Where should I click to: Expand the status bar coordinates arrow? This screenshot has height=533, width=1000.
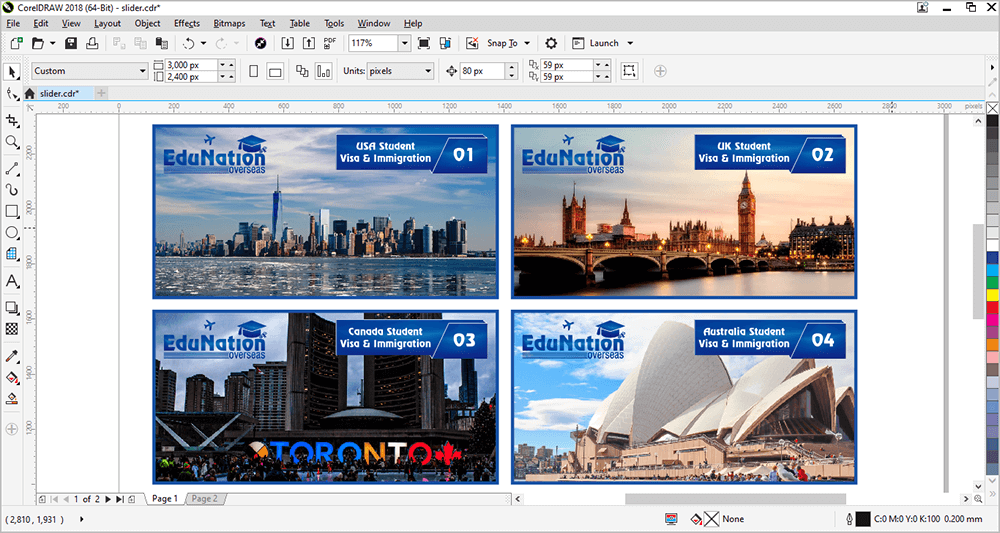(82, 519)
